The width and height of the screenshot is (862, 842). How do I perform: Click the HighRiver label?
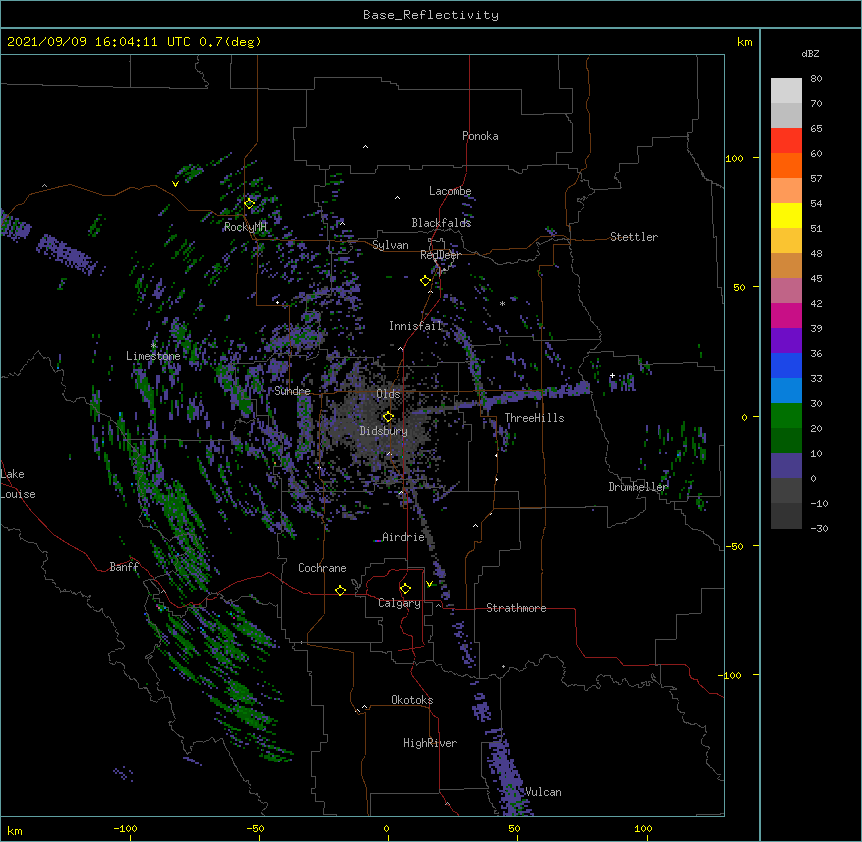pos(430,743)
